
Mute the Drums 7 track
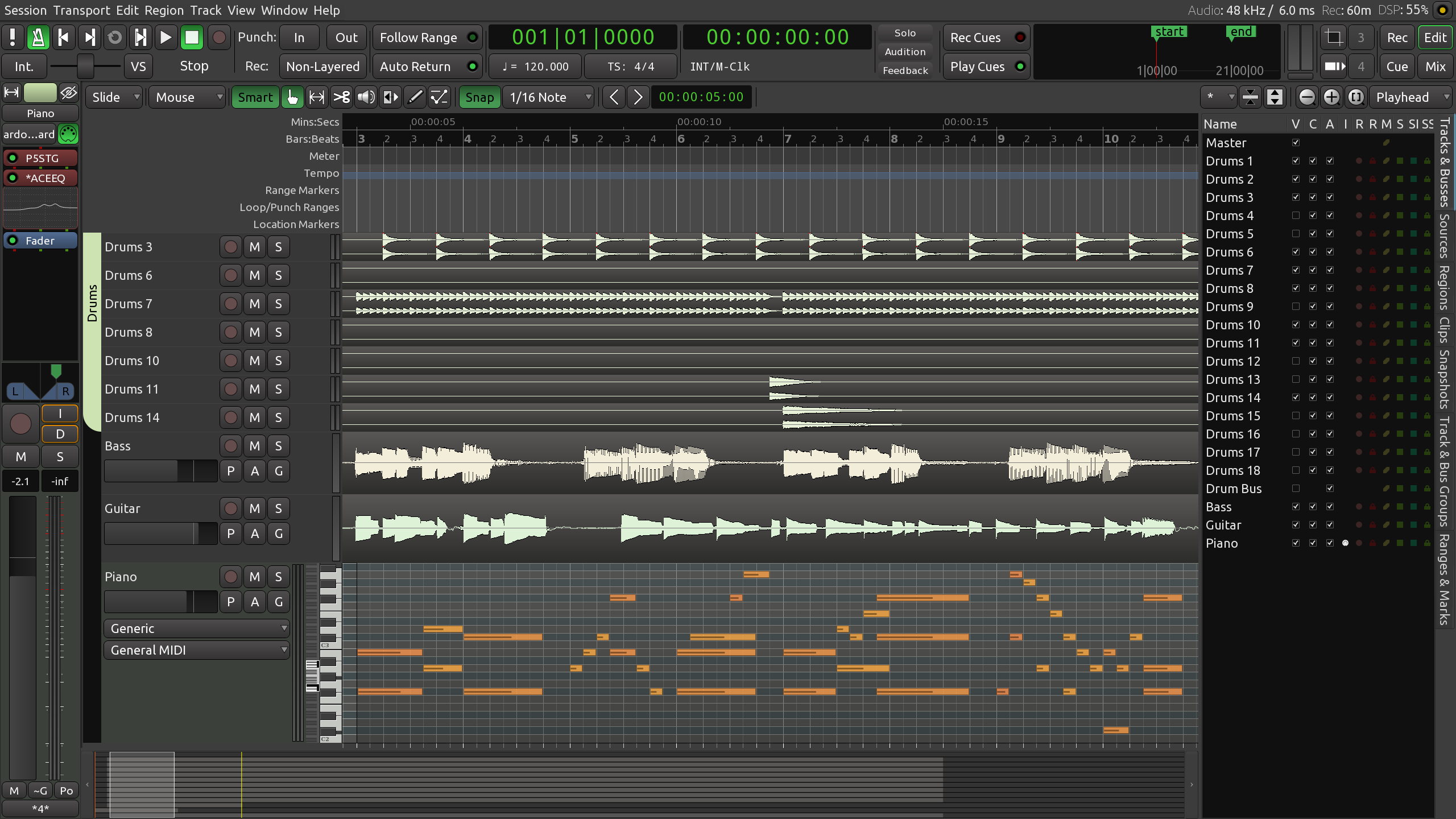(x=254, y=304)
